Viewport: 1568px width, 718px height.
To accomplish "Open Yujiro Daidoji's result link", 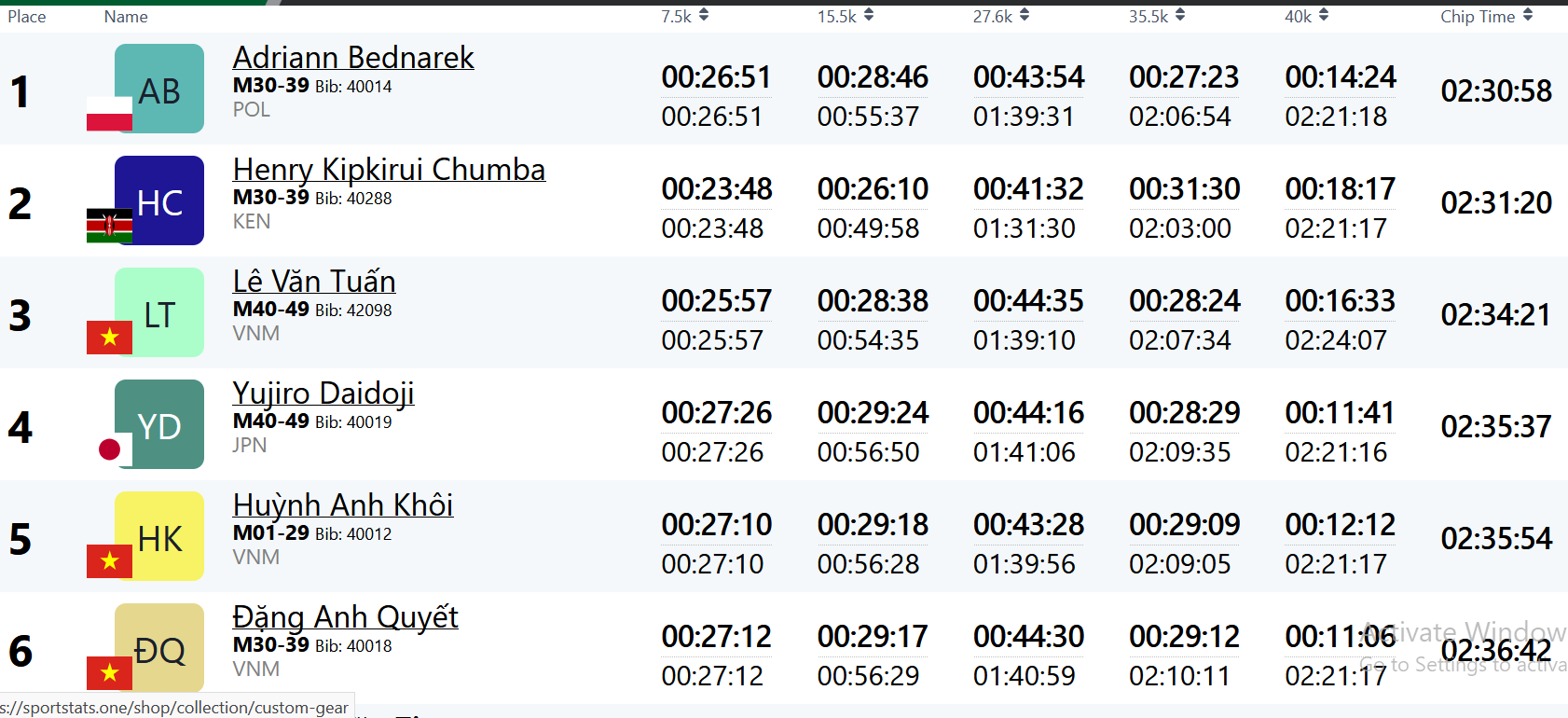I will 323,394.
